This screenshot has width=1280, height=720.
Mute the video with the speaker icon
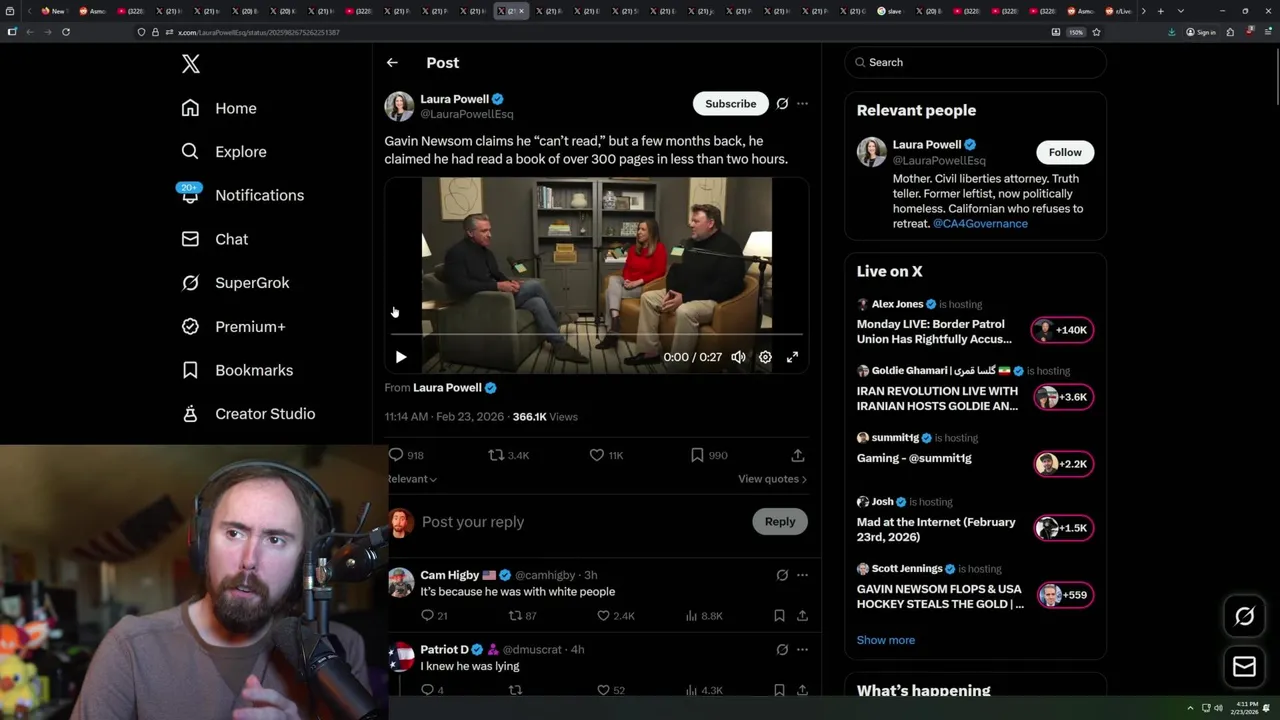(738, 357)
